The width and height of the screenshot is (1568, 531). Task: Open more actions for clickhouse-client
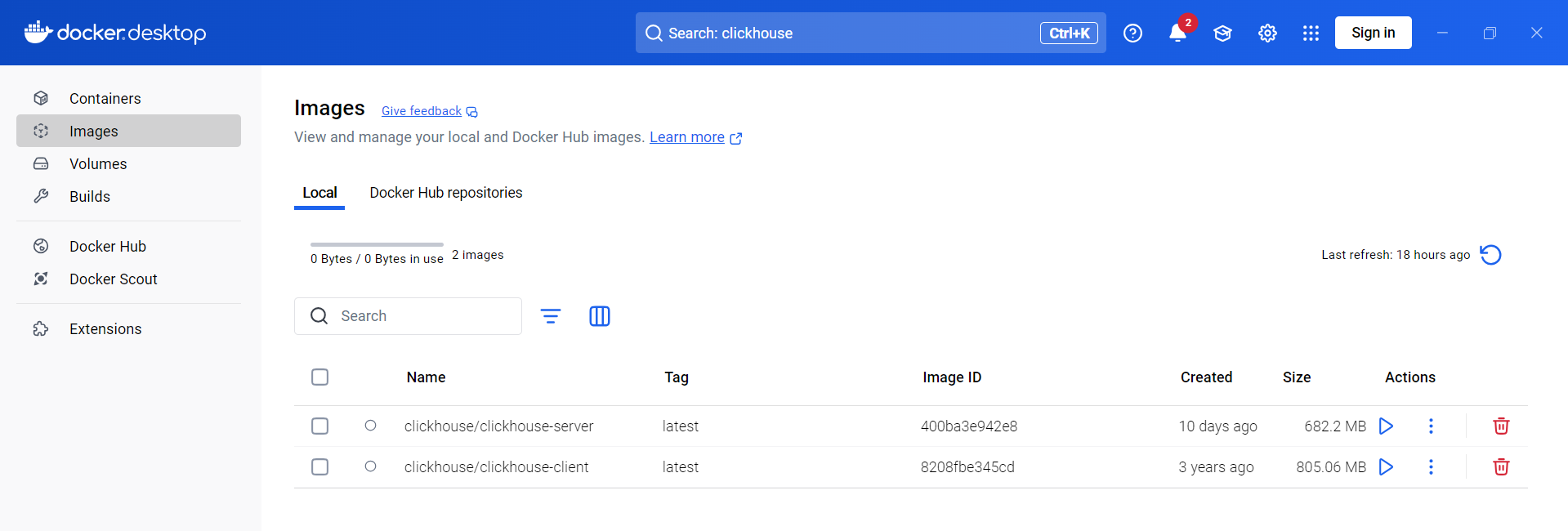[1431, 466]
